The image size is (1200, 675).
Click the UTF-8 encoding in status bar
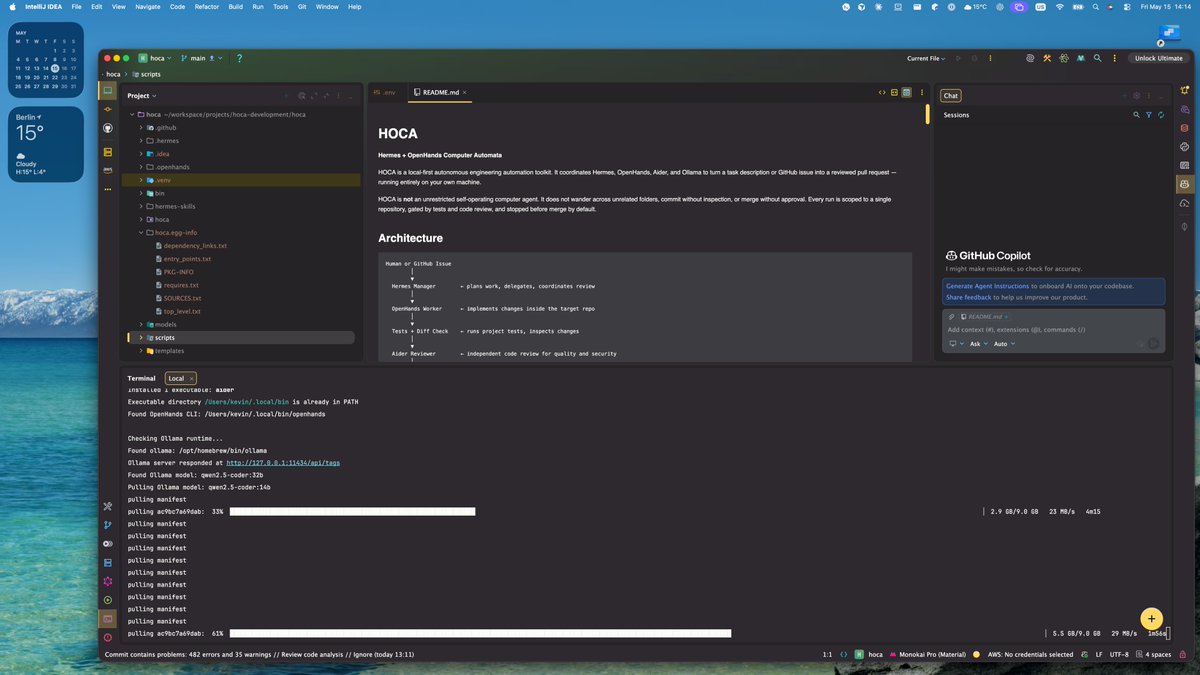click(x=1118, y=654)
